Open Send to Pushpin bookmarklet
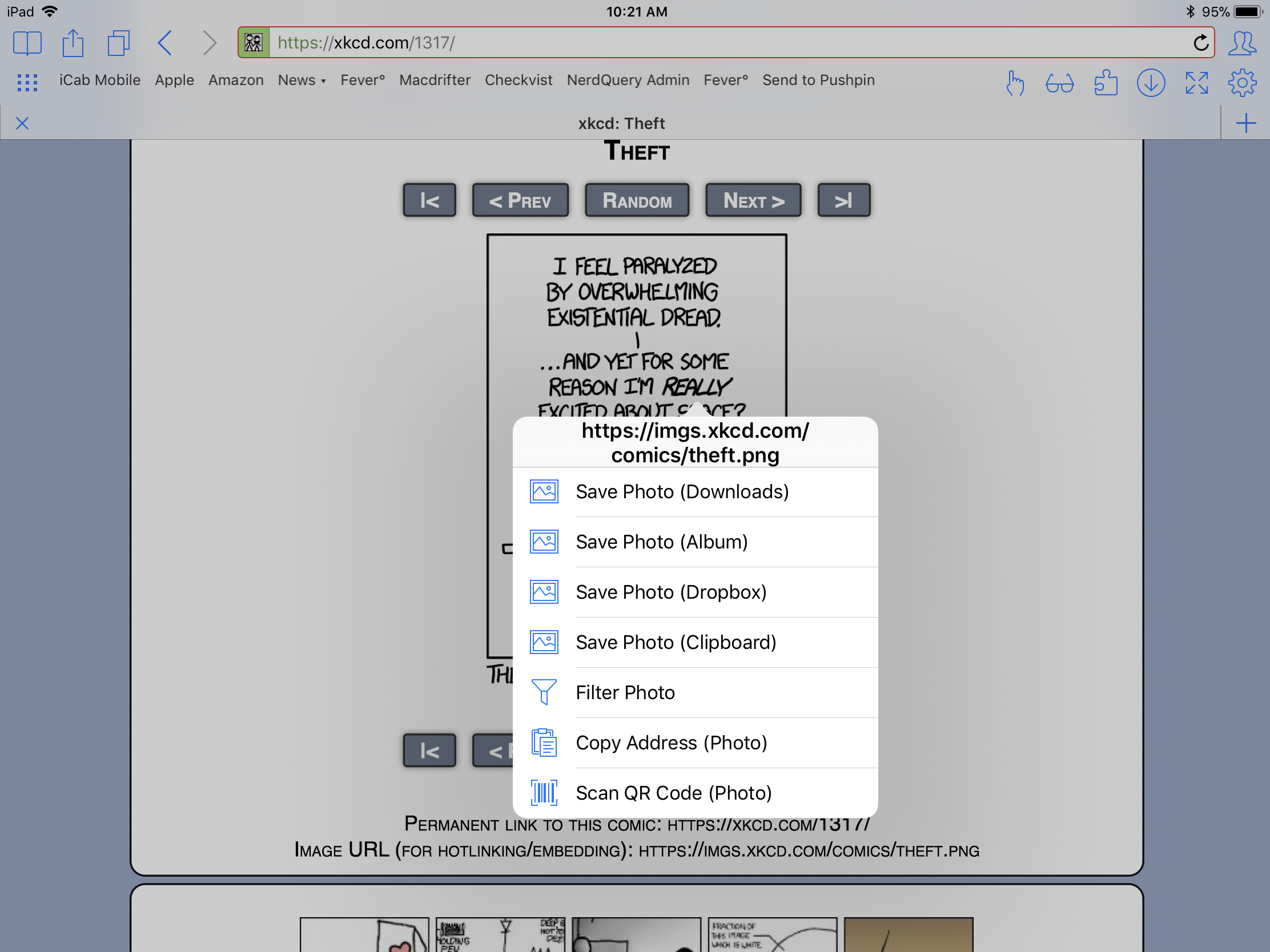This screenshot has height=952, width=1270. 818,80
